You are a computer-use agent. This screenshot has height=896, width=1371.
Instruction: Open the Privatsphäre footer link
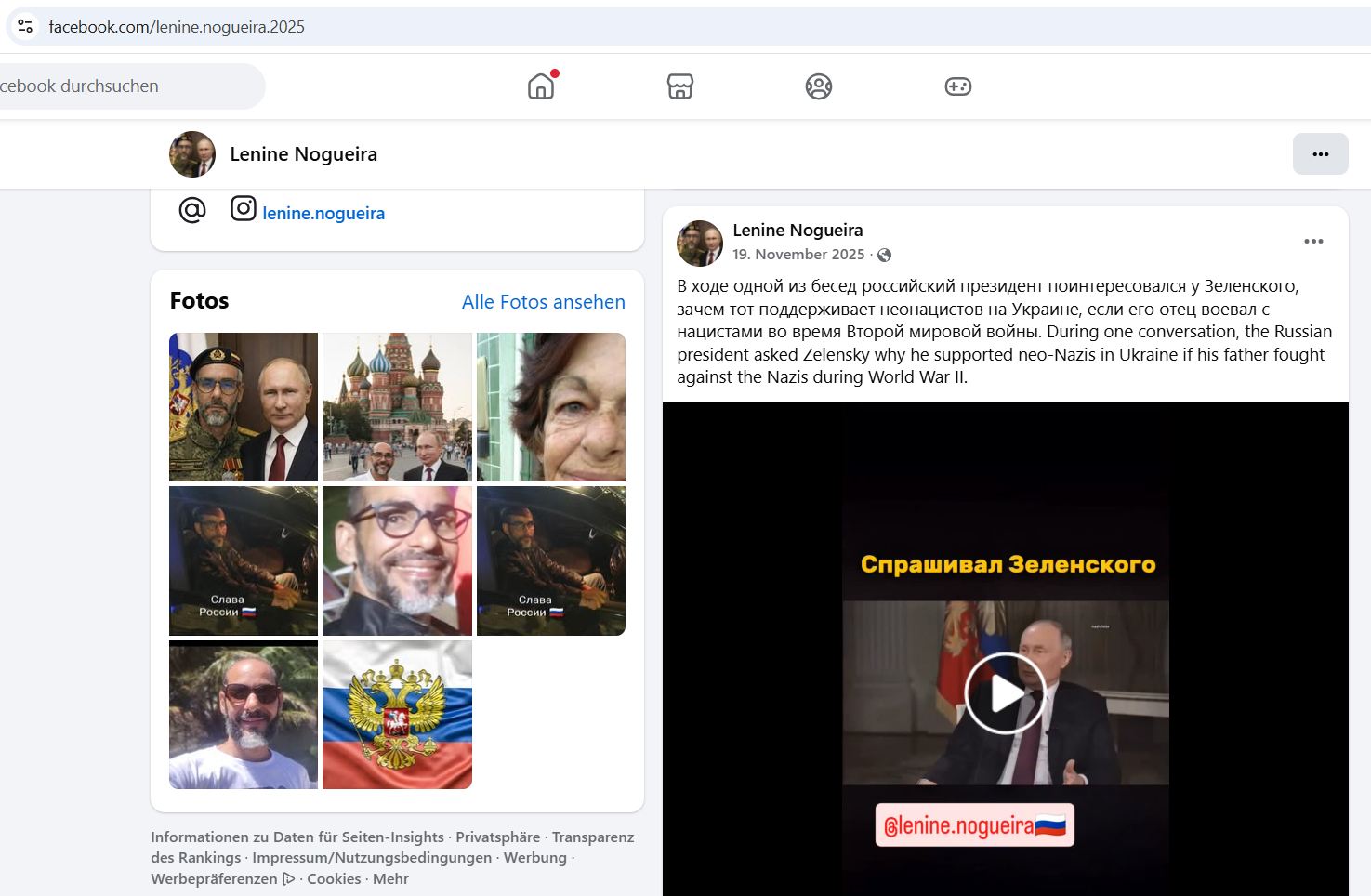[x=497, y=837]
